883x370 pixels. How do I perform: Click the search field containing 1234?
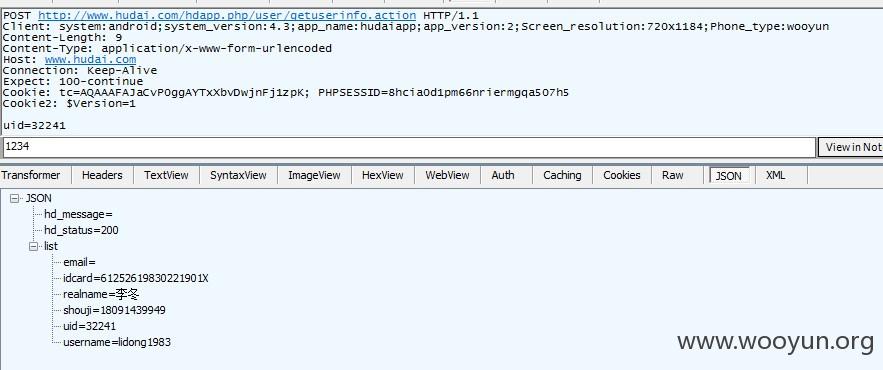click(x=408, y=147)
